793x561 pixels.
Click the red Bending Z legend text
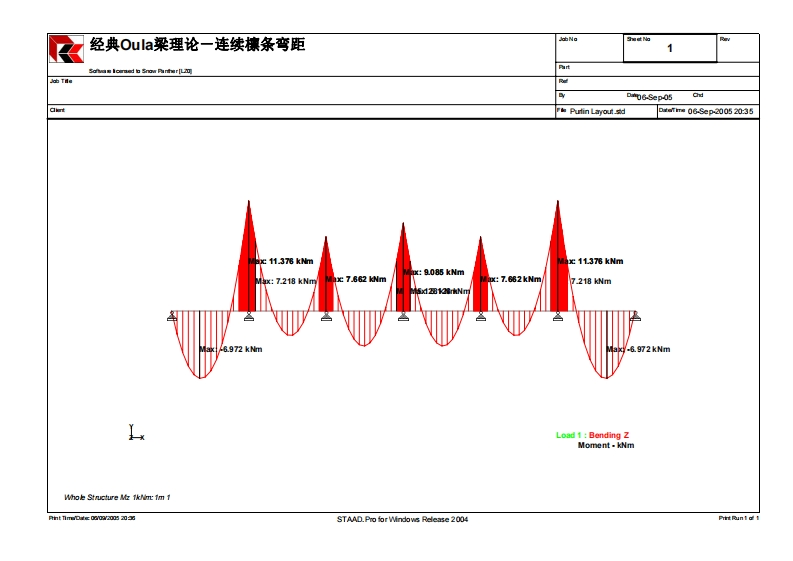[x=609, y=436]
